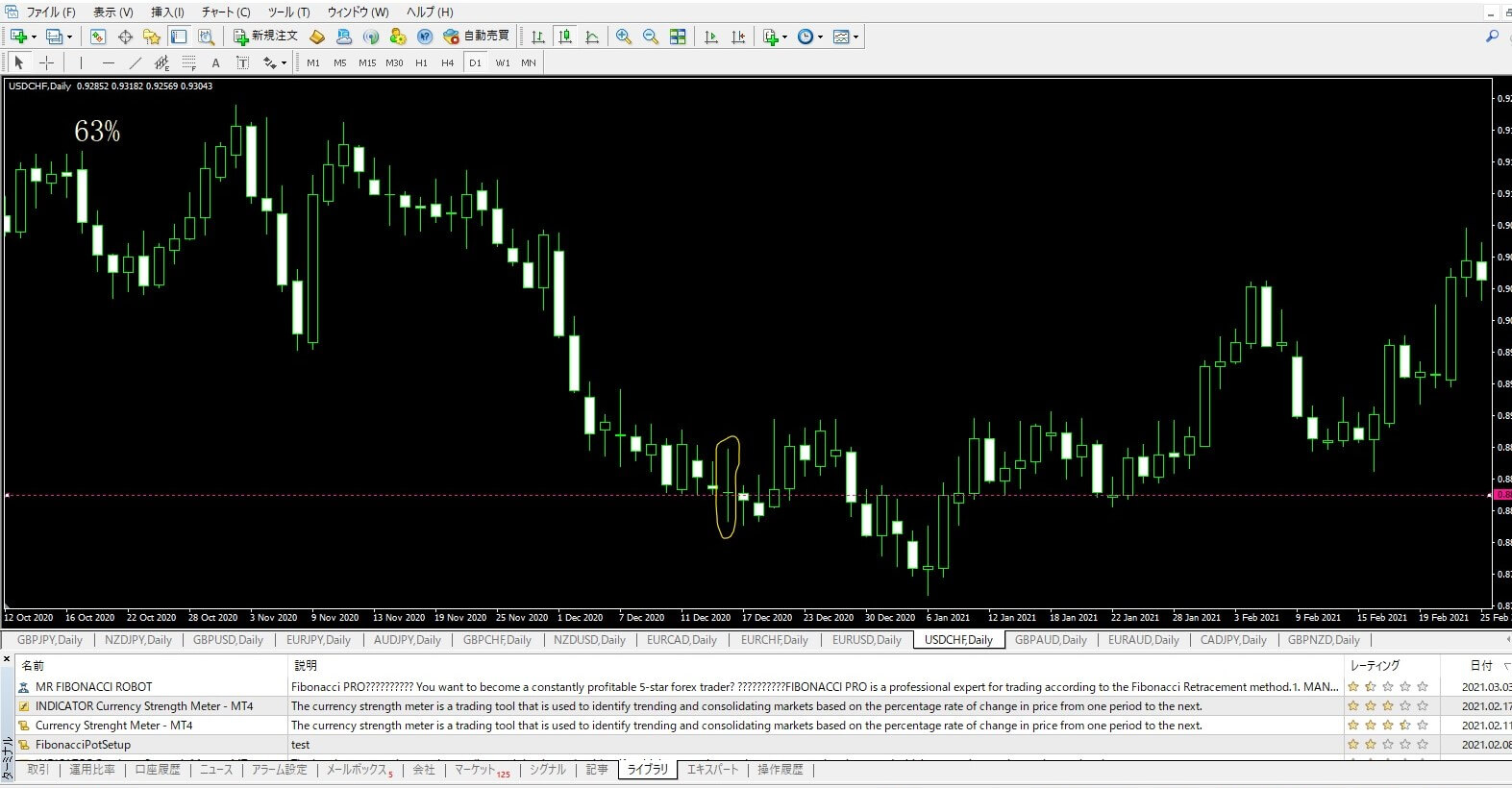
Task: Select the FibonacciPotSetup library row
Action: point(83,745)
